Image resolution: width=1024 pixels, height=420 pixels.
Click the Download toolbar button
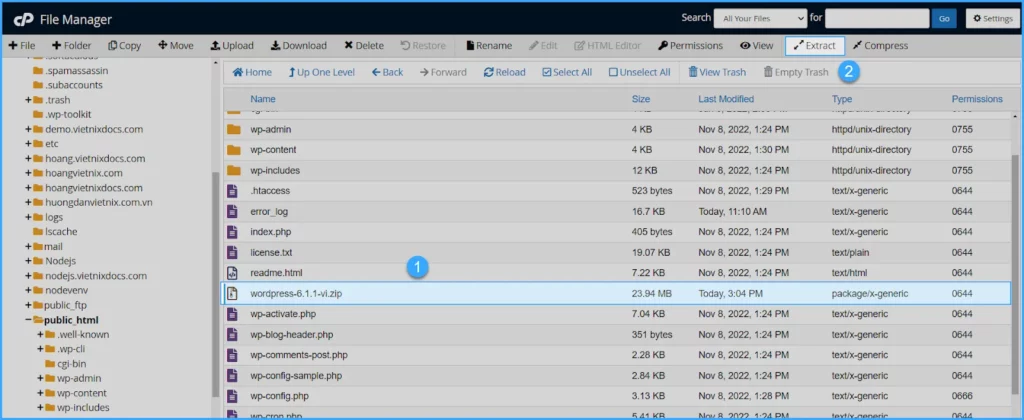click(x=298, y=45)
